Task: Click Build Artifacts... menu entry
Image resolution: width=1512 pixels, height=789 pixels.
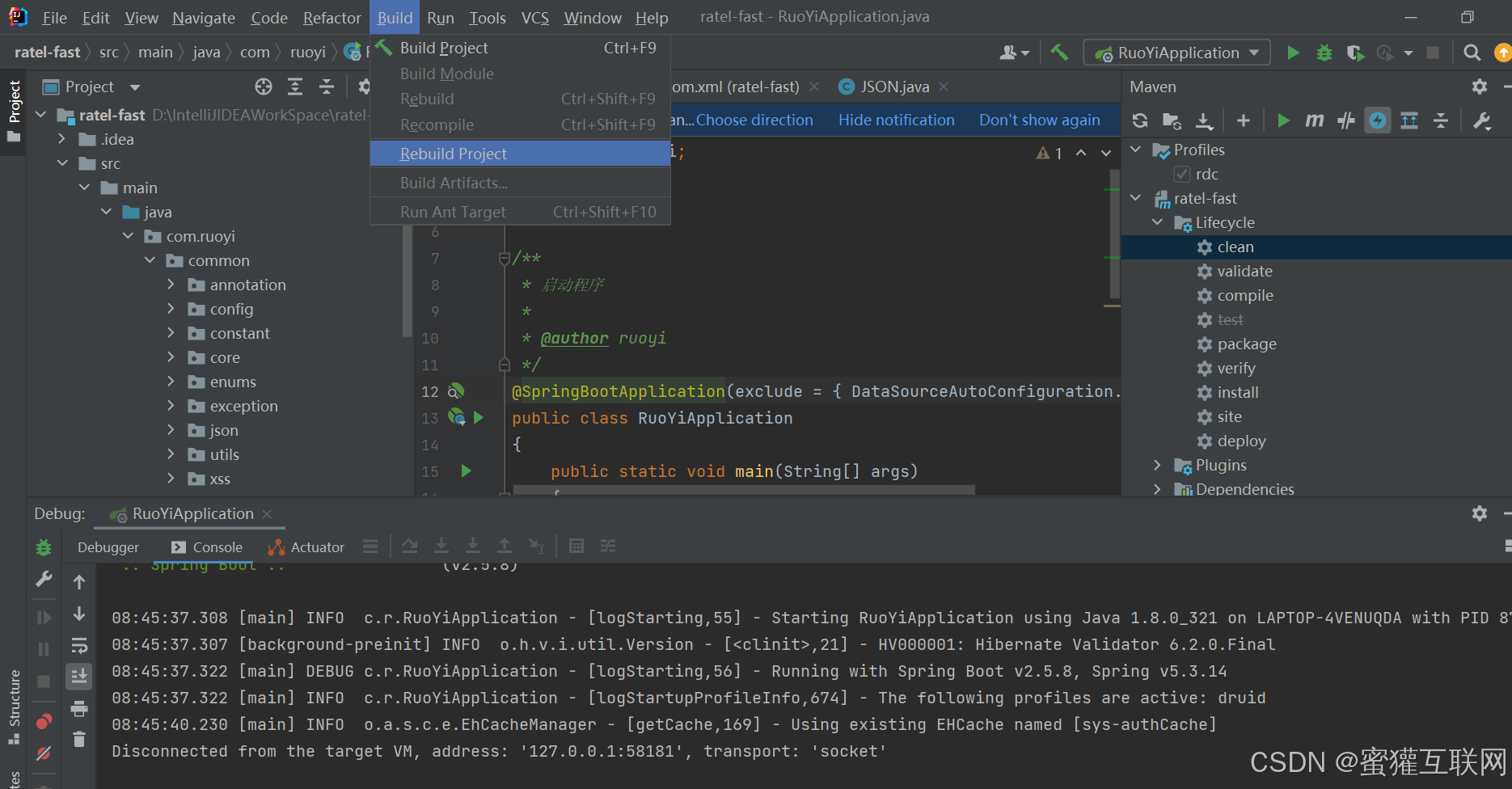Action: coord(520,183)
